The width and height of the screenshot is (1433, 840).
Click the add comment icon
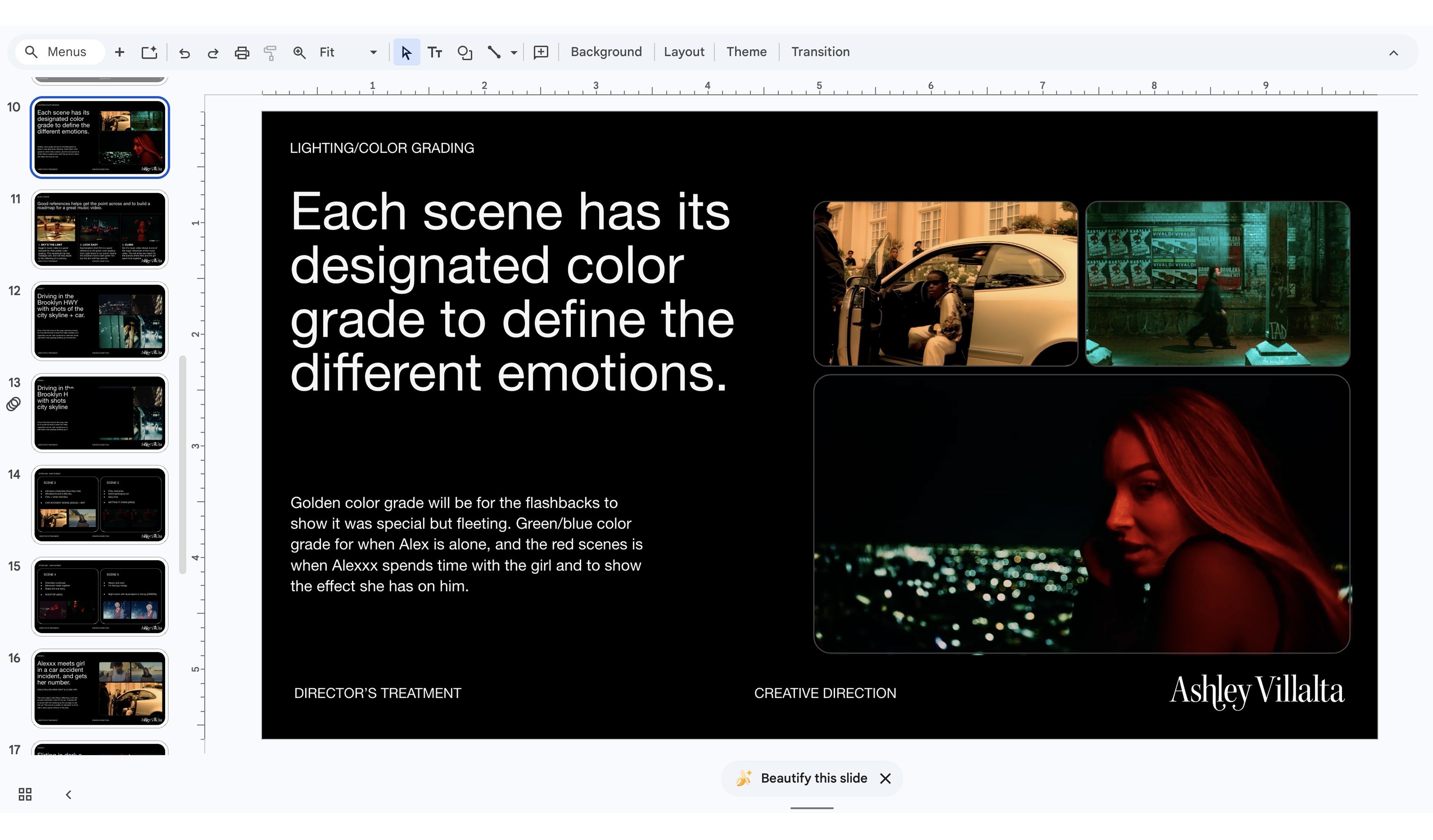pos(541,52)
